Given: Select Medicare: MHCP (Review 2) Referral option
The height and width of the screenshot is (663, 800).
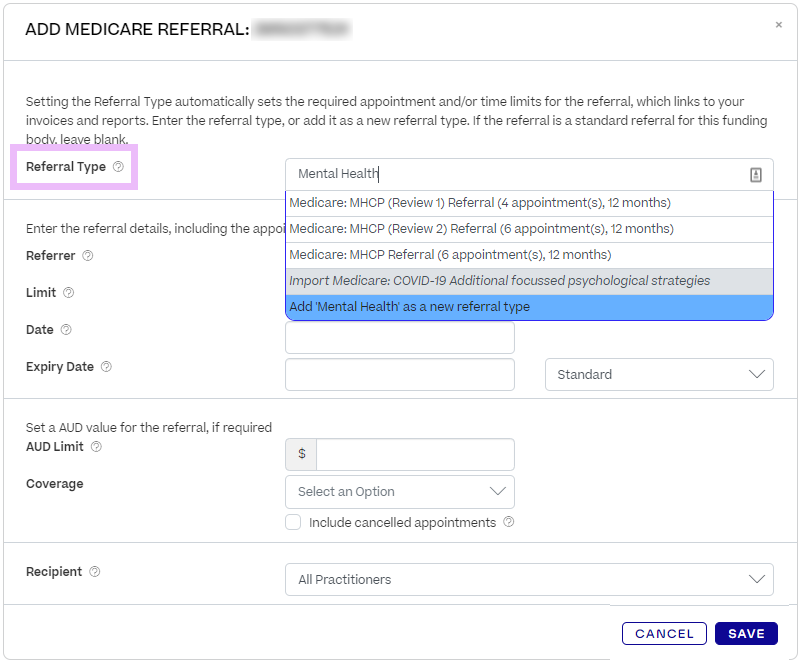Looking at the screenshot, I should point(529,229).
